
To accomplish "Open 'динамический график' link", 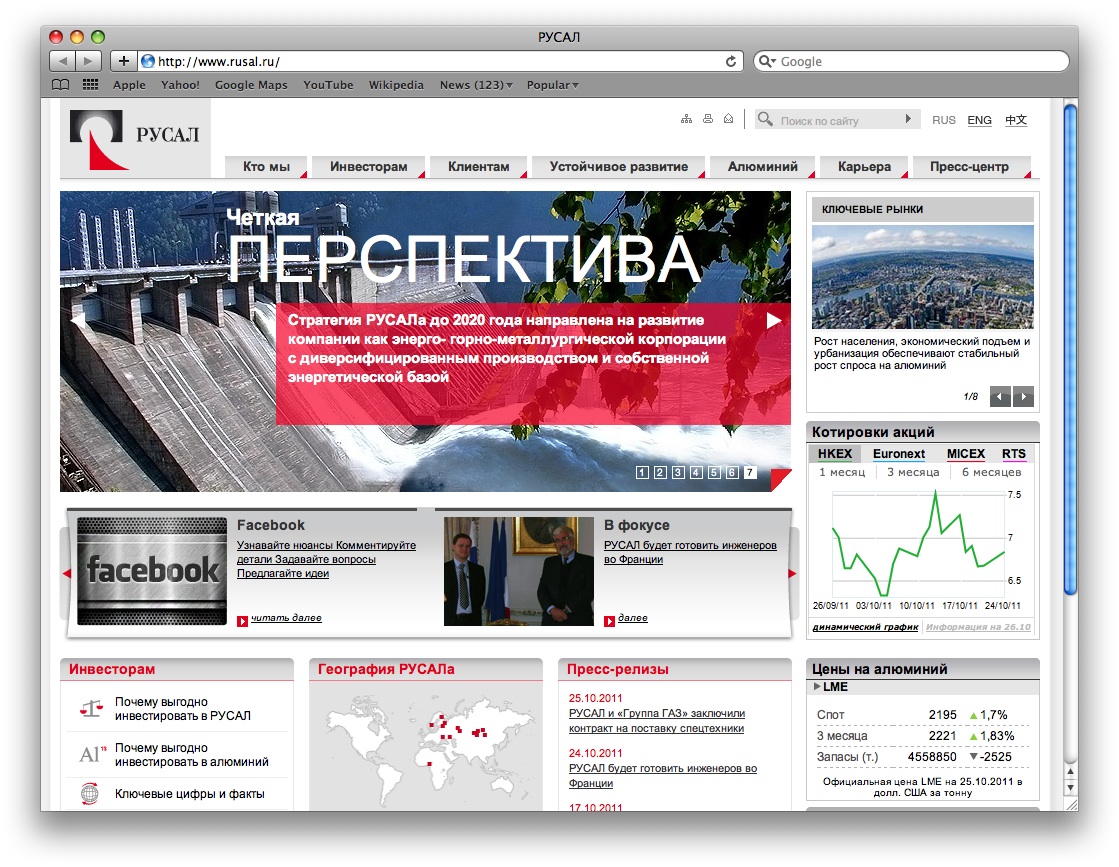I will click(865, 627).
